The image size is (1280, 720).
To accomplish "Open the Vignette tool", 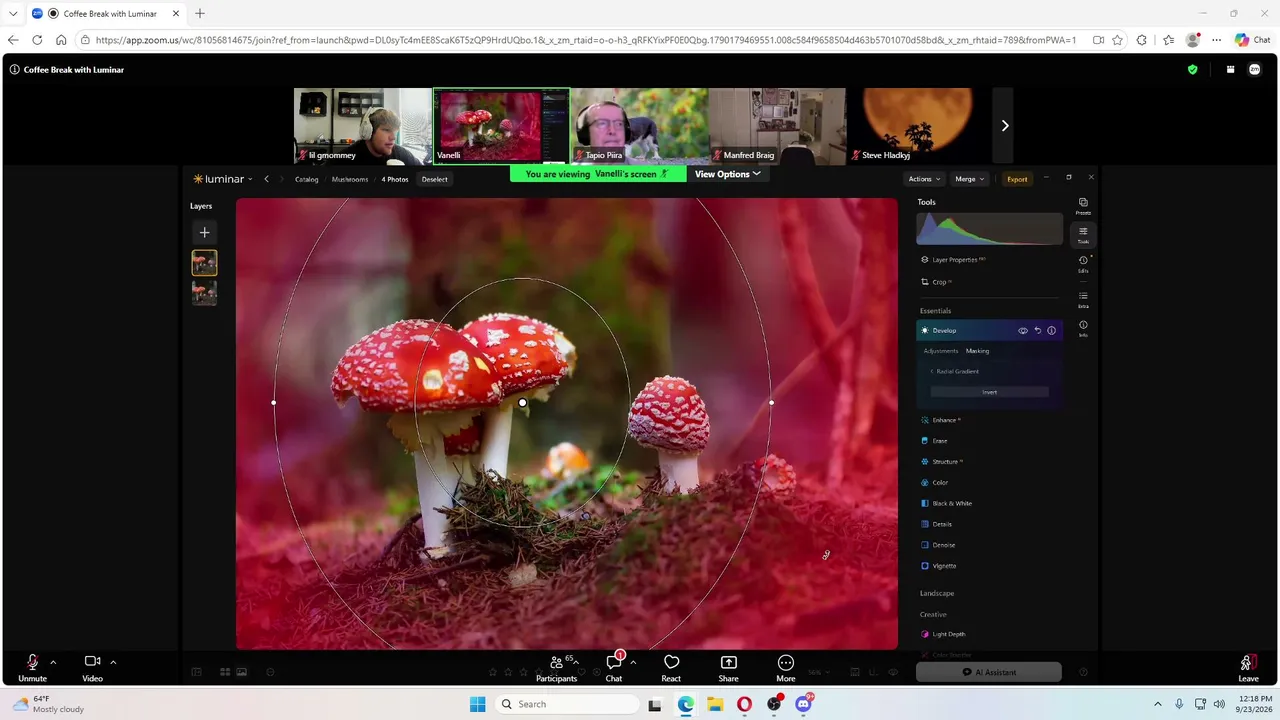I will click(x=944, y=566).
